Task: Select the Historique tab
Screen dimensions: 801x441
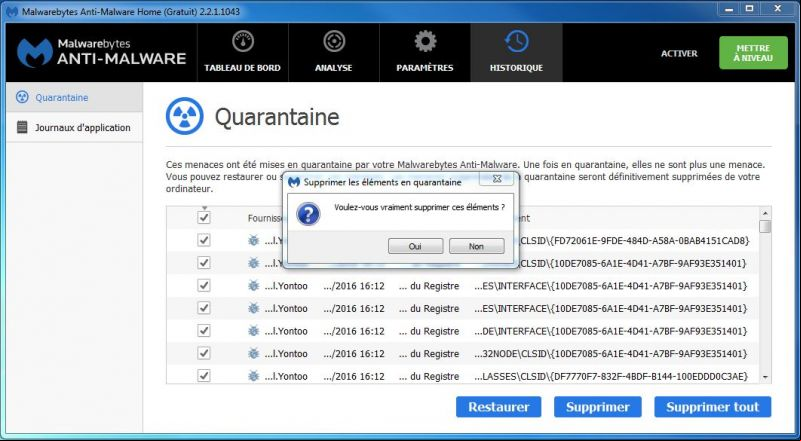Action: [x=516, y=53]
